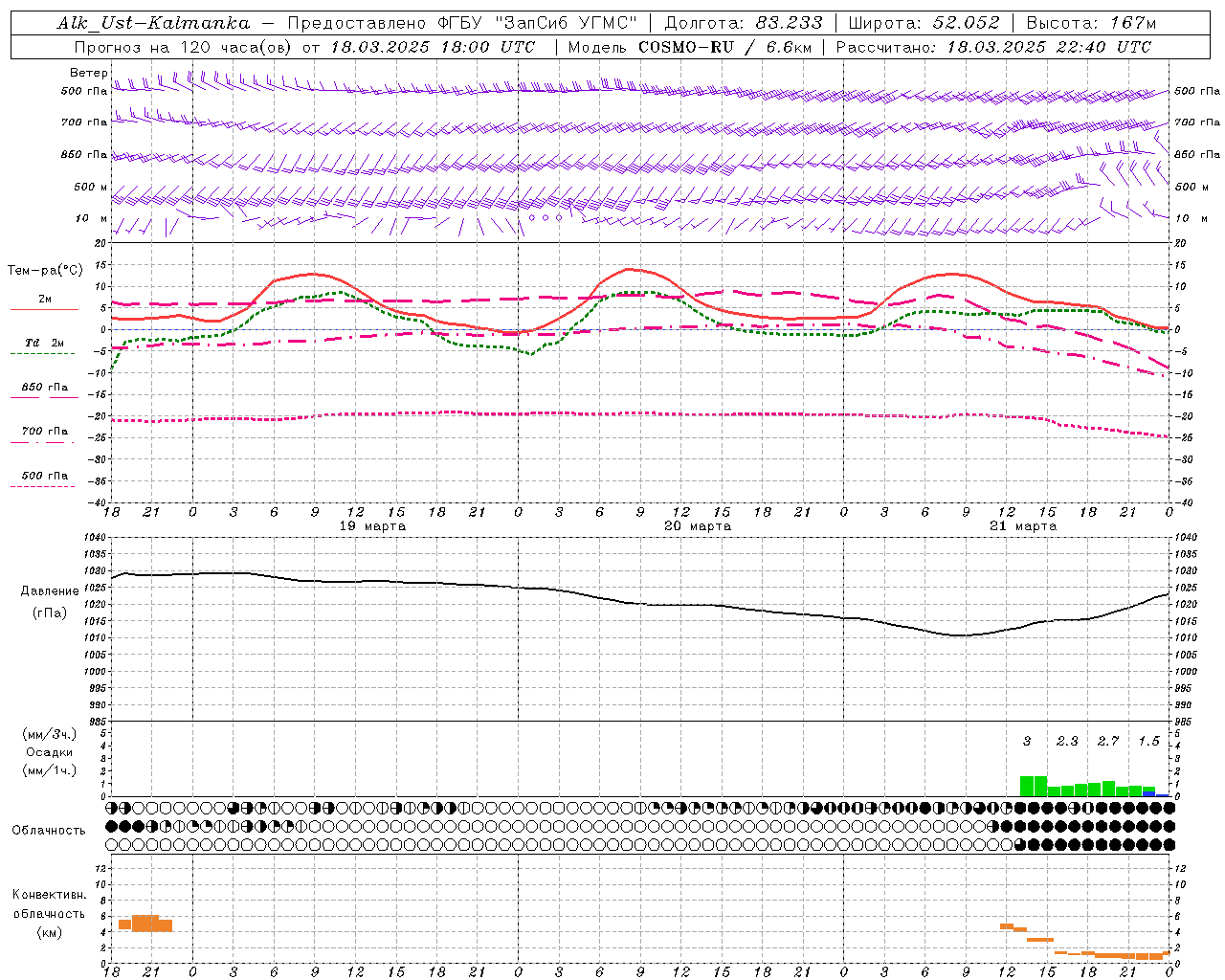Click the 'Модель COSMO-RU / 6.6км' text
The width and height of the screenshot is (1225, 980).
(x=689, y=47)
